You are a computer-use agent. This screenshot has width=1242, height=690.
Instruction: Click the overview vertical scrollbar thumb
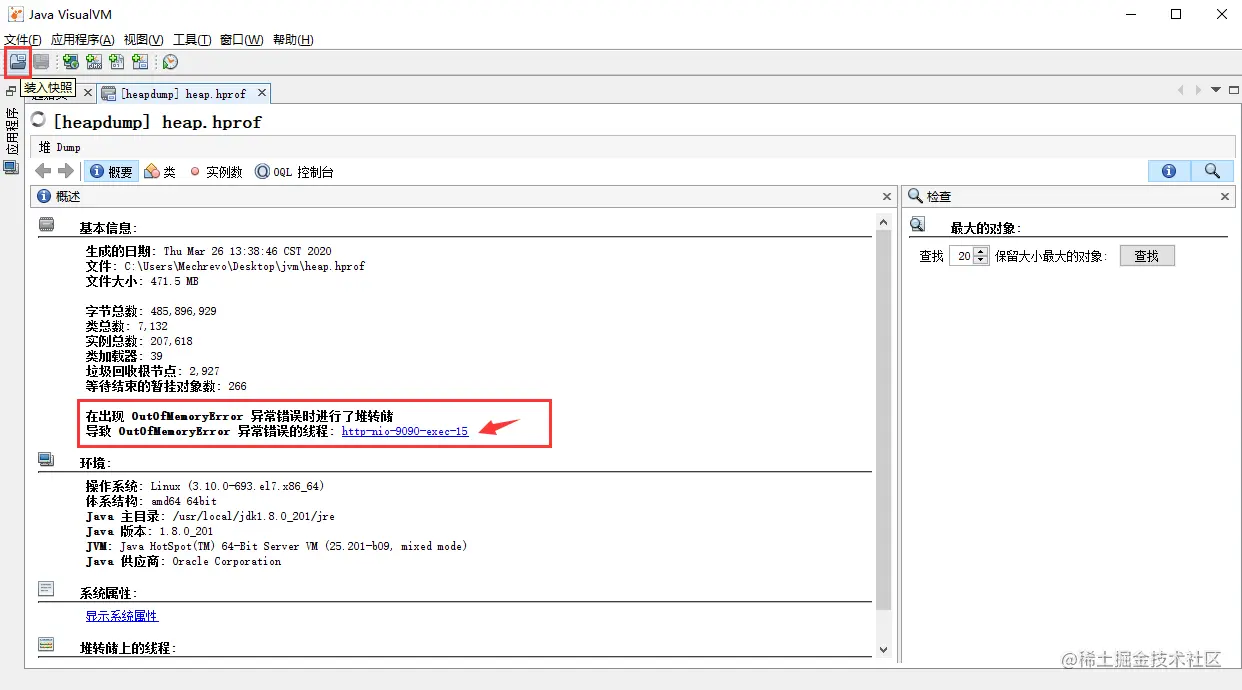pos(883,418)
